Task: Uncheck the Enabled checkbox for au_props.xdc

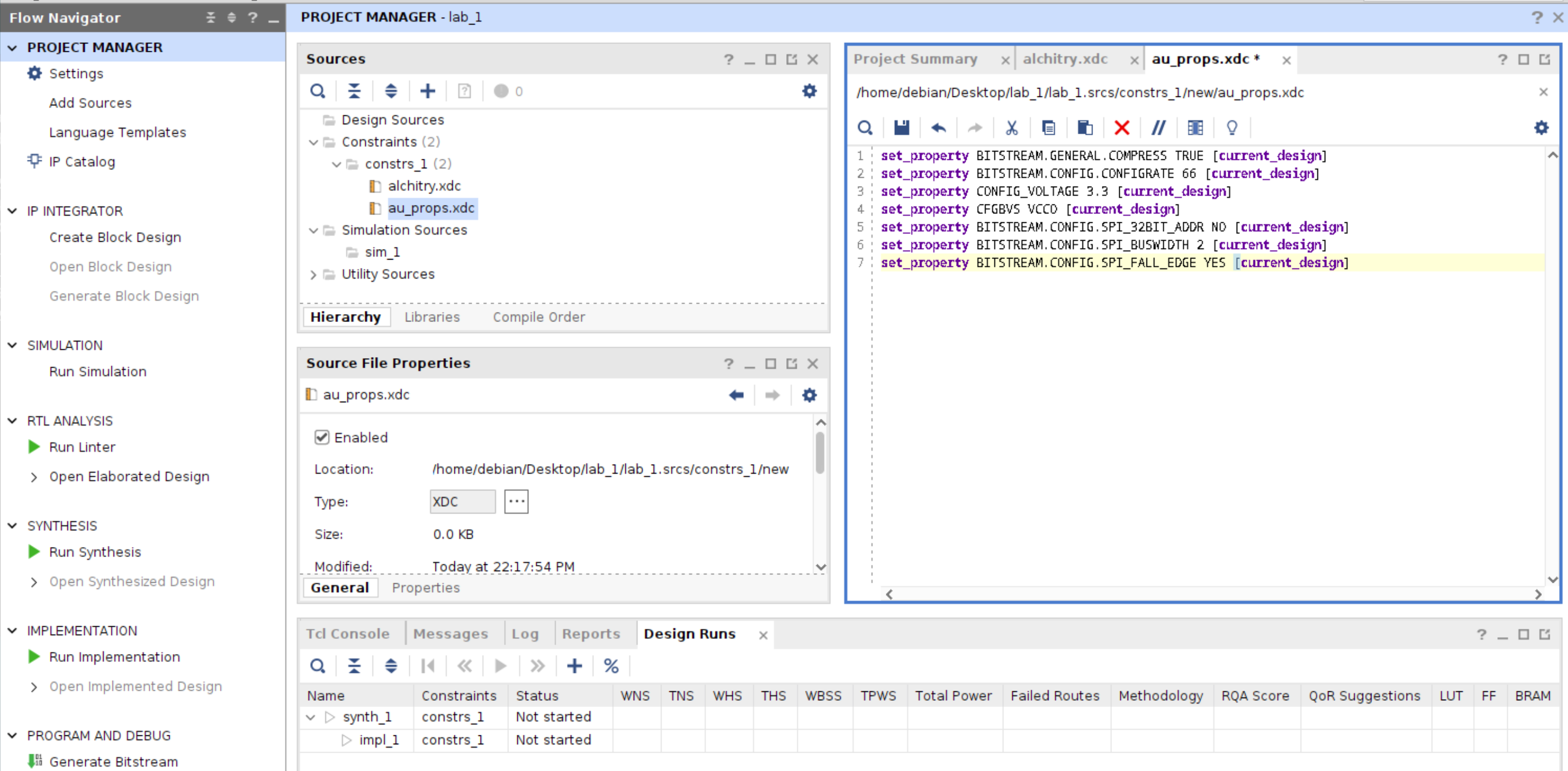Action: [321, 437]
